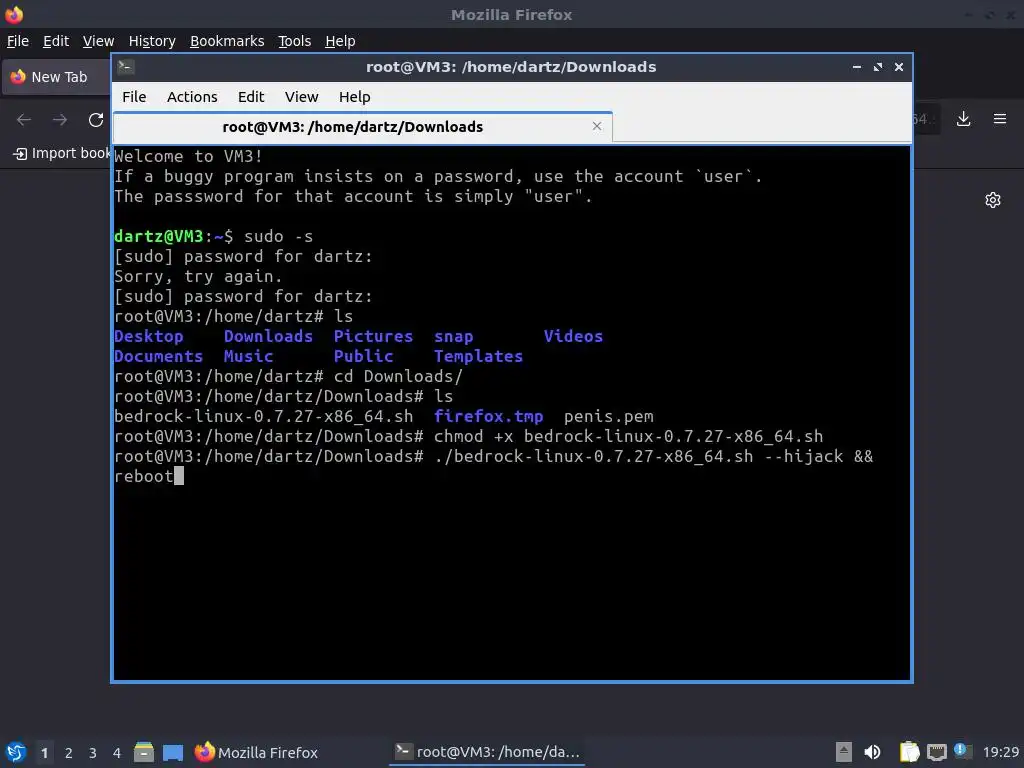
Task: Click firefox.tmp entry in terminal listing
Action: 488,417
